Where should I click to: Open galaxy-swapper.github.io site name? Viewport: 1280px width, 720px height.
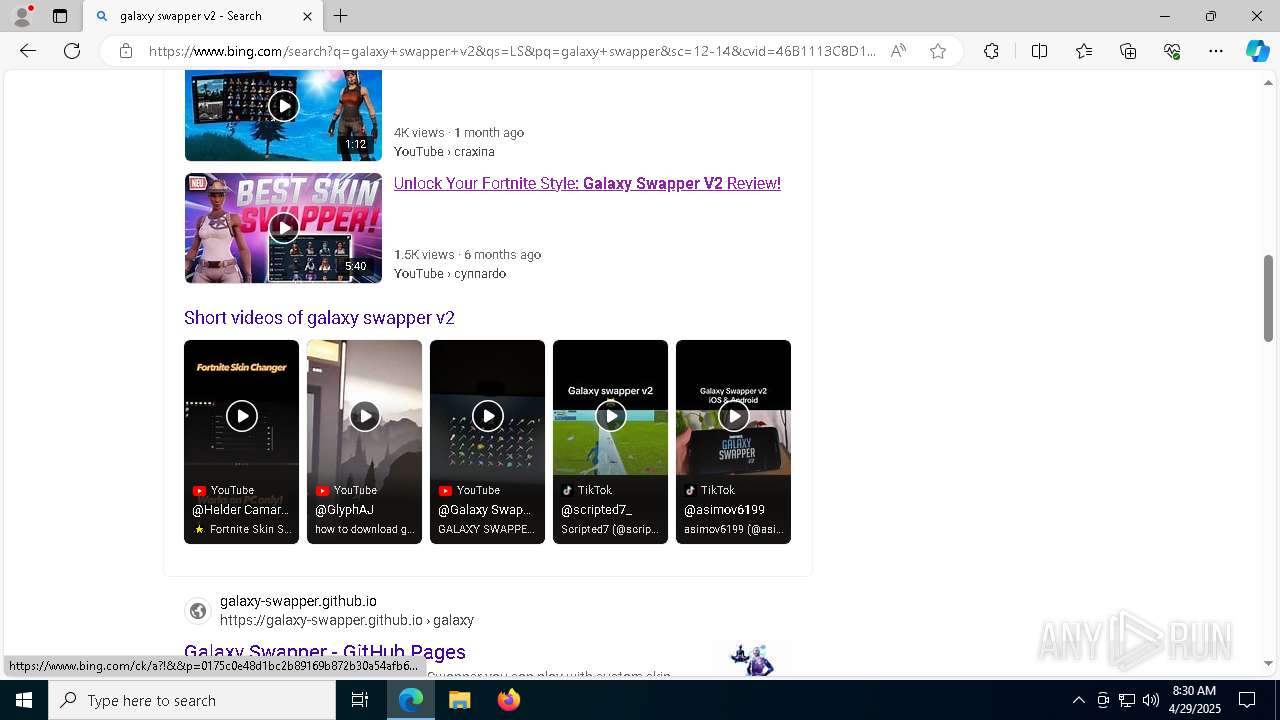click(x=298, y=601)
